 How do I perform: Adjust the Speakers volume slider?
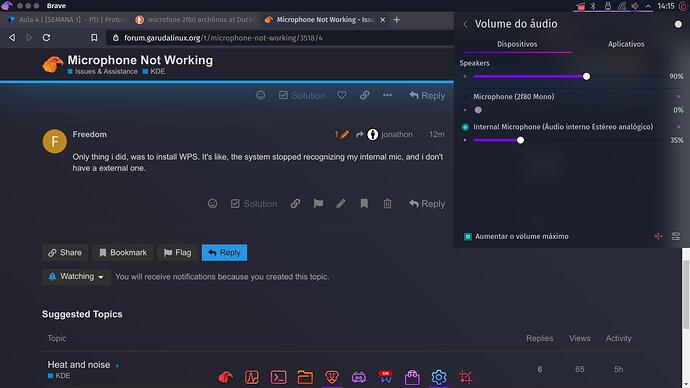[568, 77]
